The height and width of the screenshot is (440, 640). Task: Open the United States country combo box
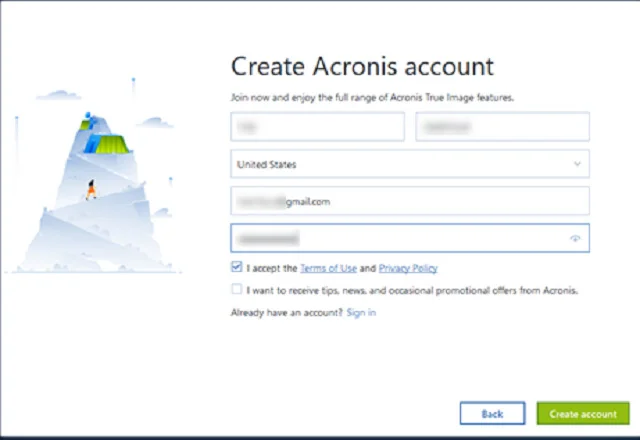[x=400, y=164]
